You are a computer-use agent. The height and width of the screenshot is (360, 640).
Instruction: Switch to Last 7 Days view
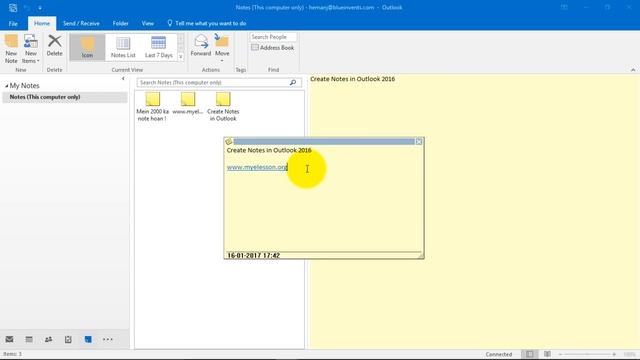click(159, 47)
